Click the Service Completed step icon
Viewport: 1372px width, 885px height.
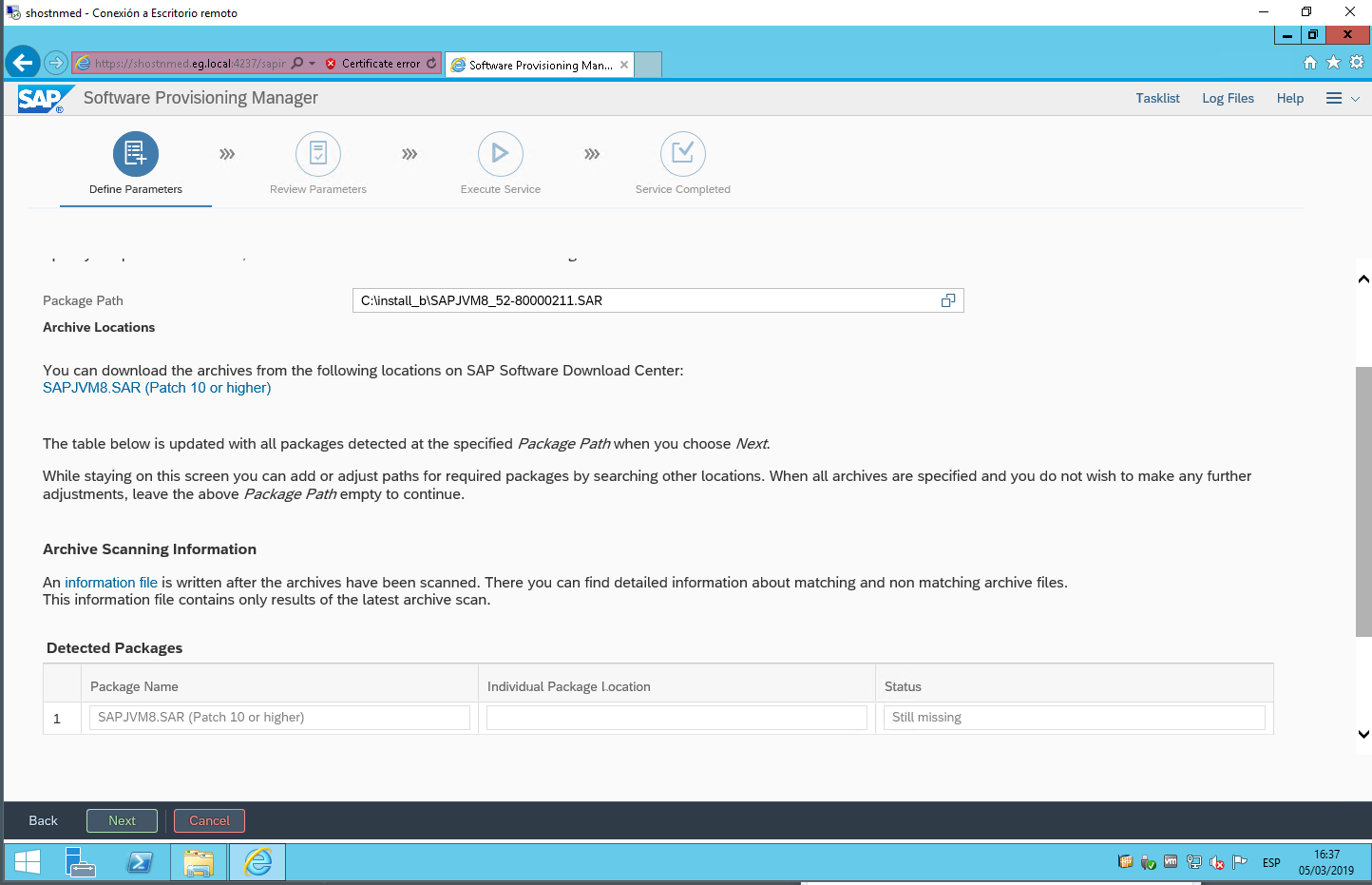683,154
